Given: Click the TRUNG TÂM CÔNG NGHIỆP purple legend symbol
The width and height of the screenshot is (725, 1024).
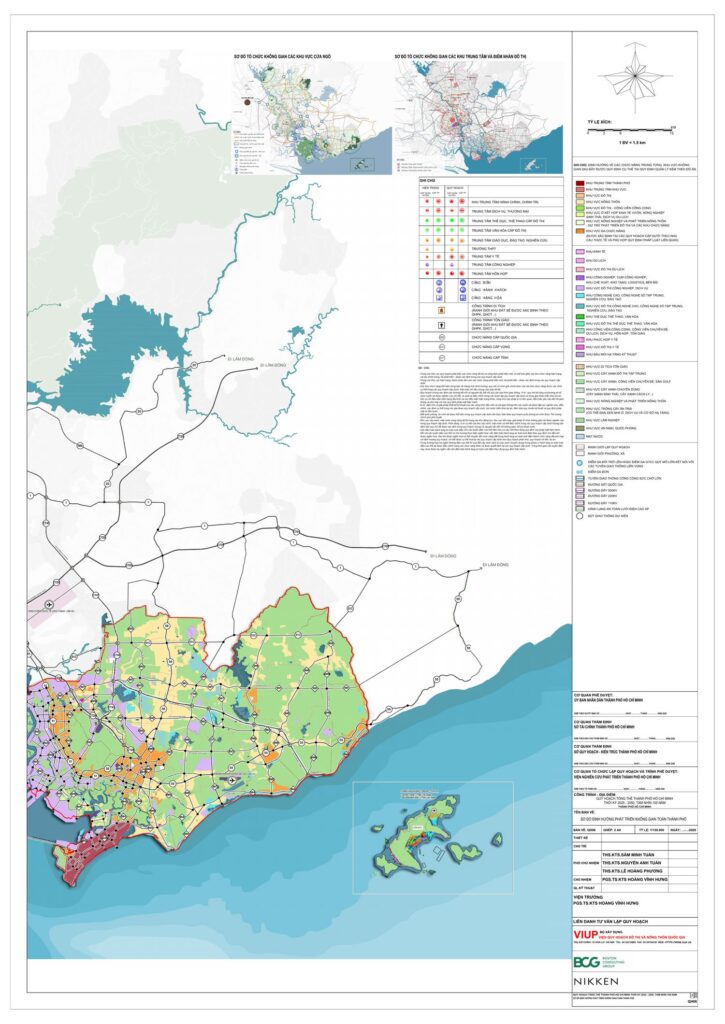Looking at the screenshot, I should pyautogui.click(x=452, y=264).
